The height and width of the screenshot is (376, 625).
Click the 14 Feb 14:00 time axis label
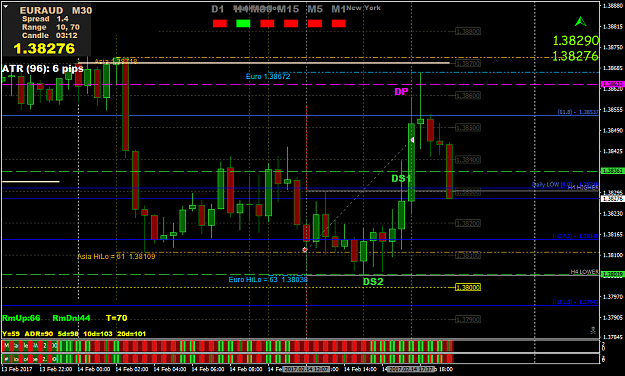pos(360,369)
